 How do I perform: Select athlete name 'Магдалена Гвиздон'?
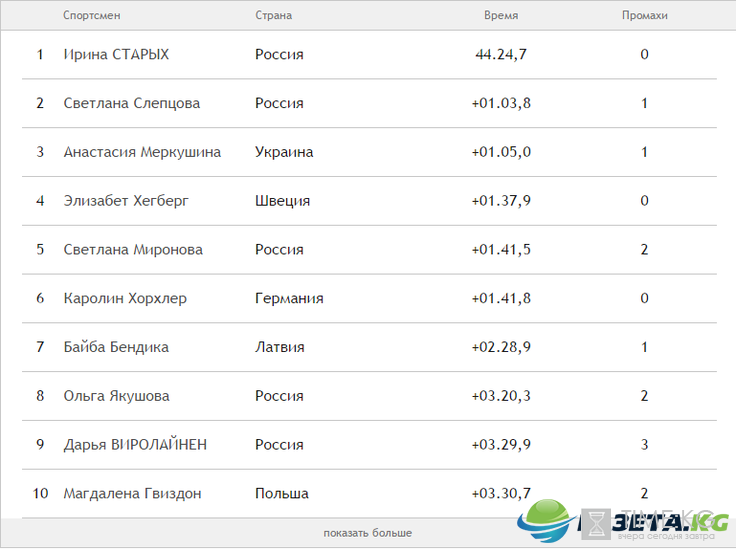tap(132, 494)
